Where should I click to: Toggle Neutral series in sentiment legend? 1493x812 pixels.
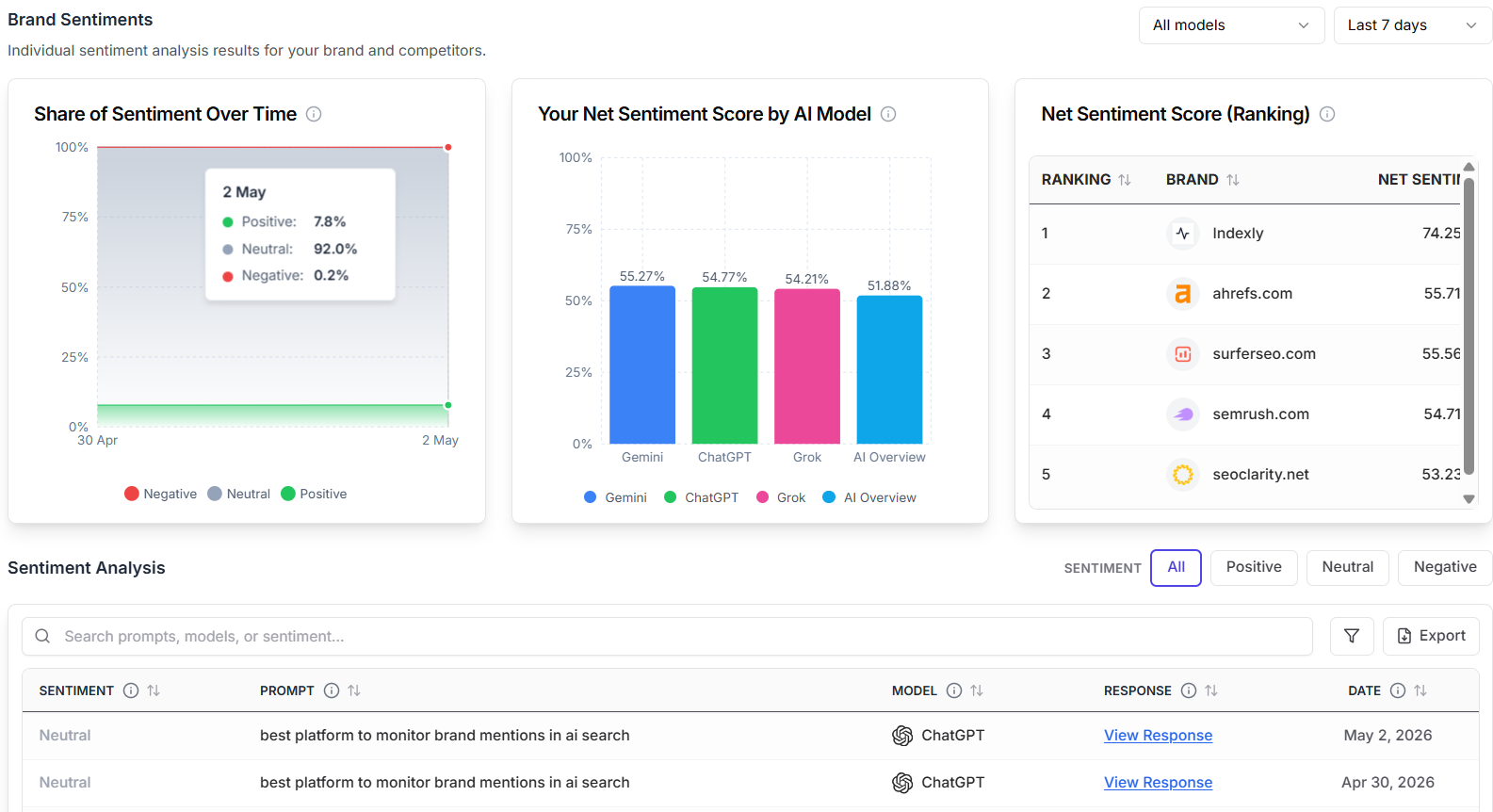coord(239,494)
